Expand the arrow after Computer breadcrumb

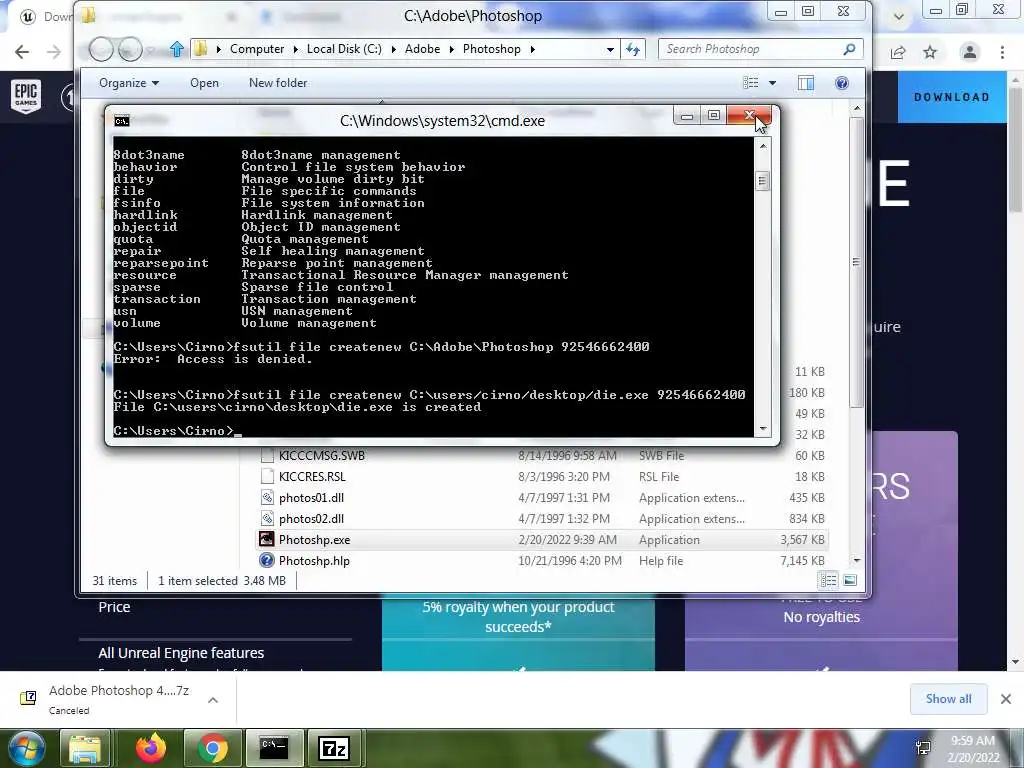296,49
